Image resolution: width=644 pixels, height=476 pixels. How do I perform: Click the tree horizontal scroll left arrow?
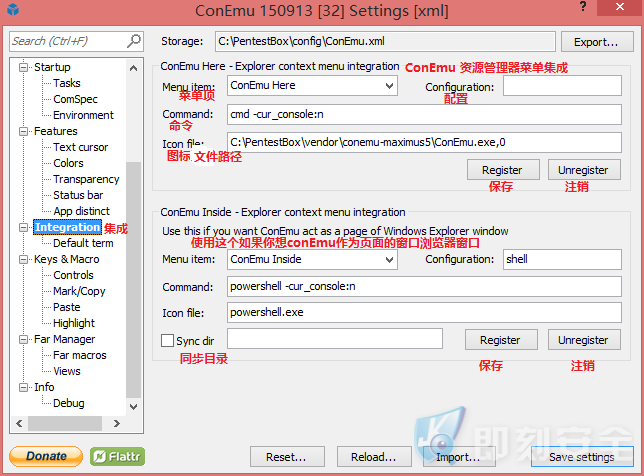coord(19,423)
